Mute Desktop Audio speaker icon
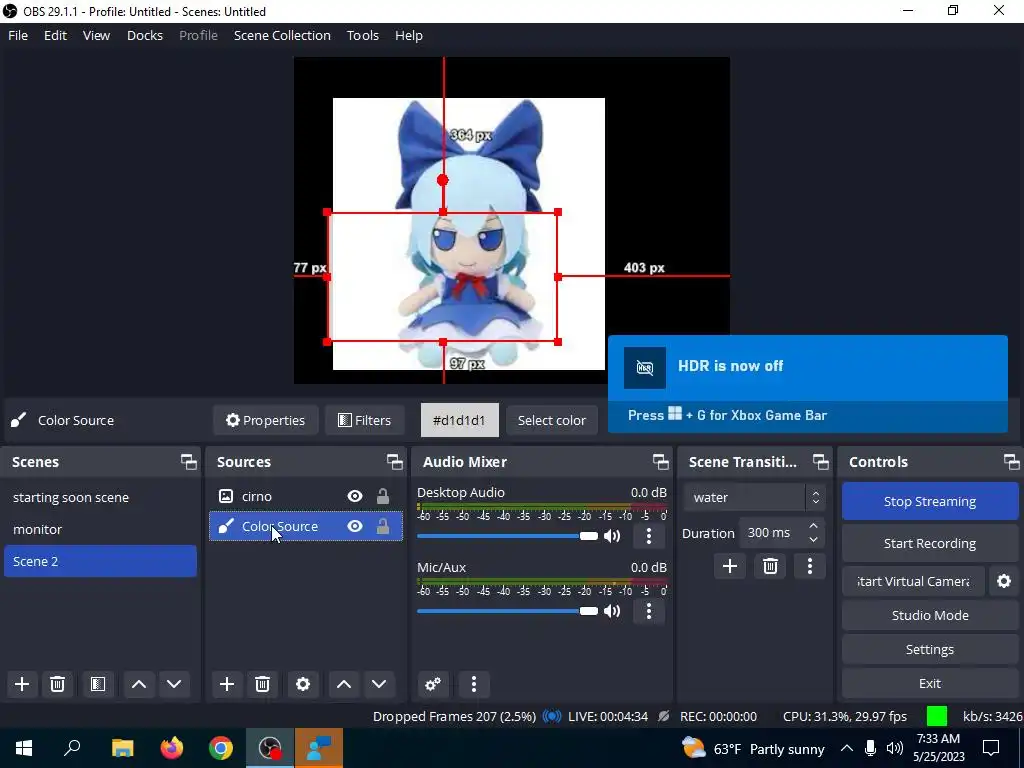Screen dimensions: 1024x768 [x=612, y=536]
